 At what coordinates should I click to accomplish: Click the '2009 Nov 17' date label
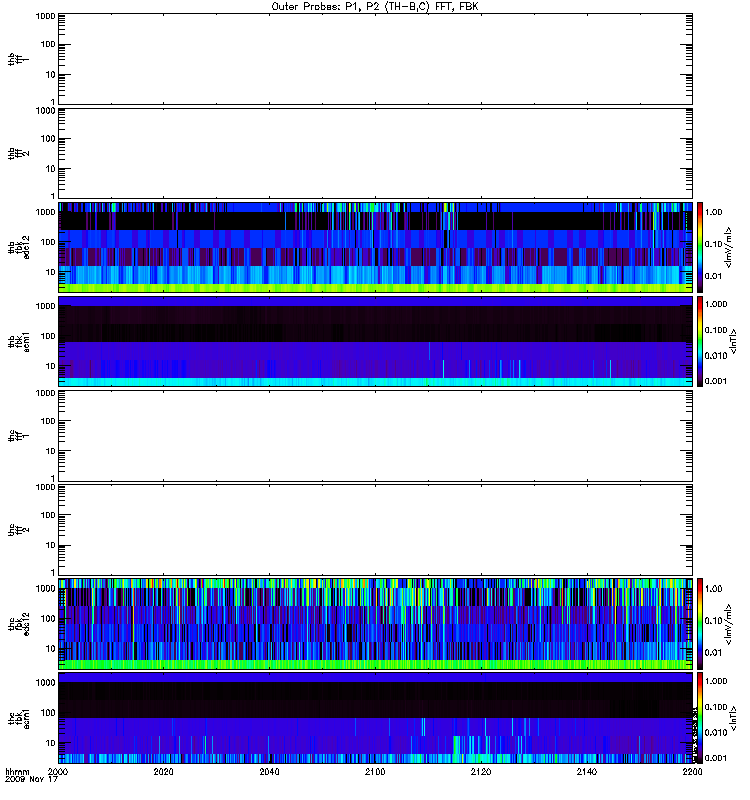(31, 779)
